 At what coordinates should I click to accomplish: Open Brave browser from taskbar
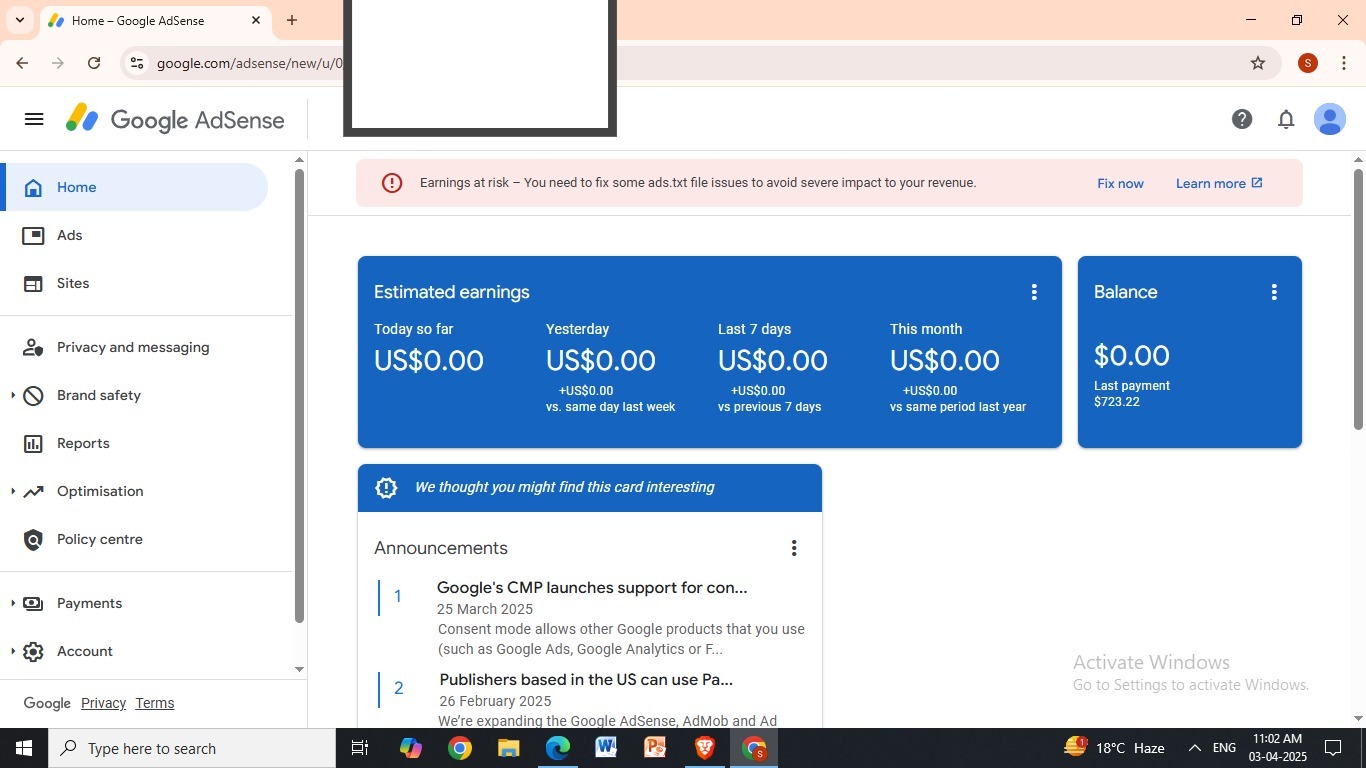(x=704, y=748)
